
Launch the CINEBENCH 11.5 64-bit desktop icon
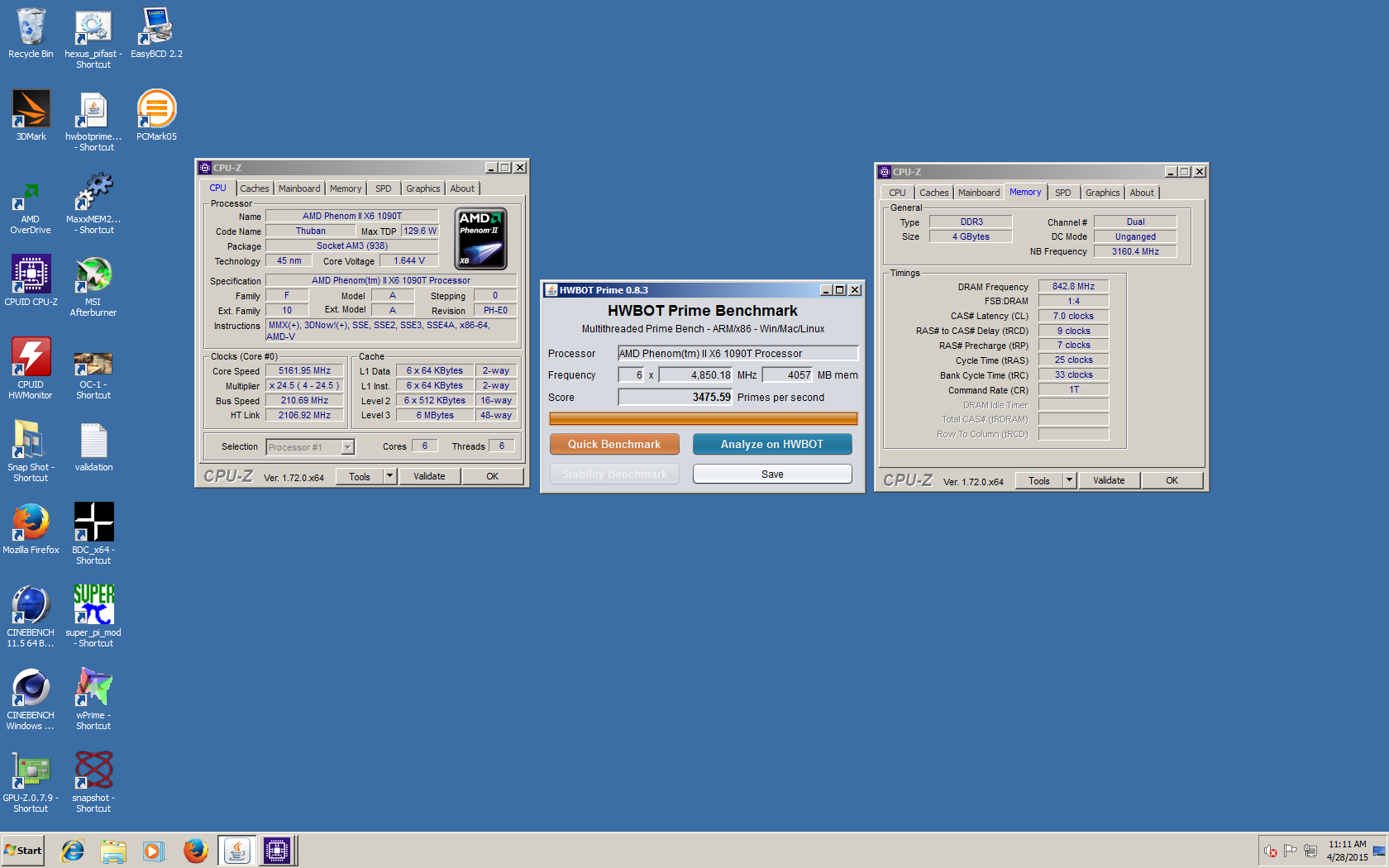[x=31, y=617]
